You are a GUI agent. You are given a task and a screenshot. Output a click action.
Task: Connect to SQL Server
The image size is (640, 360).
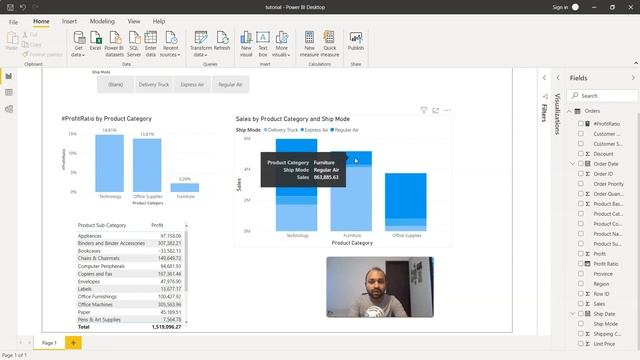134,44
